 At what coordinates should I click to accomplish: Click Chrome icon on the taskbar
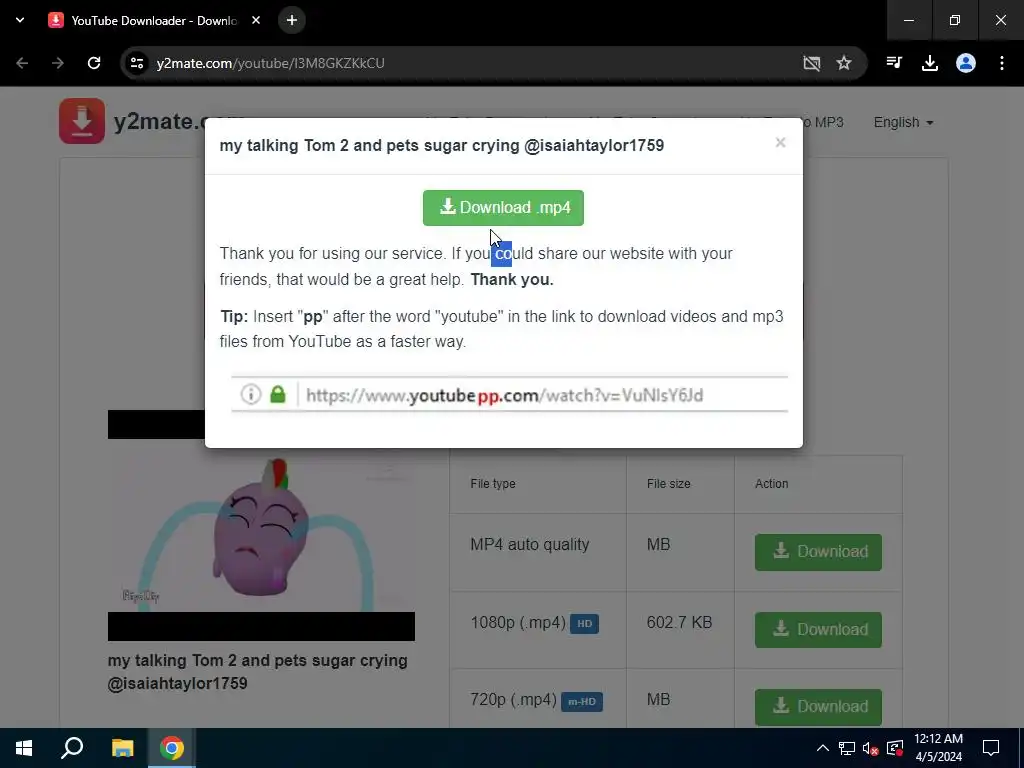click(172, 748)
